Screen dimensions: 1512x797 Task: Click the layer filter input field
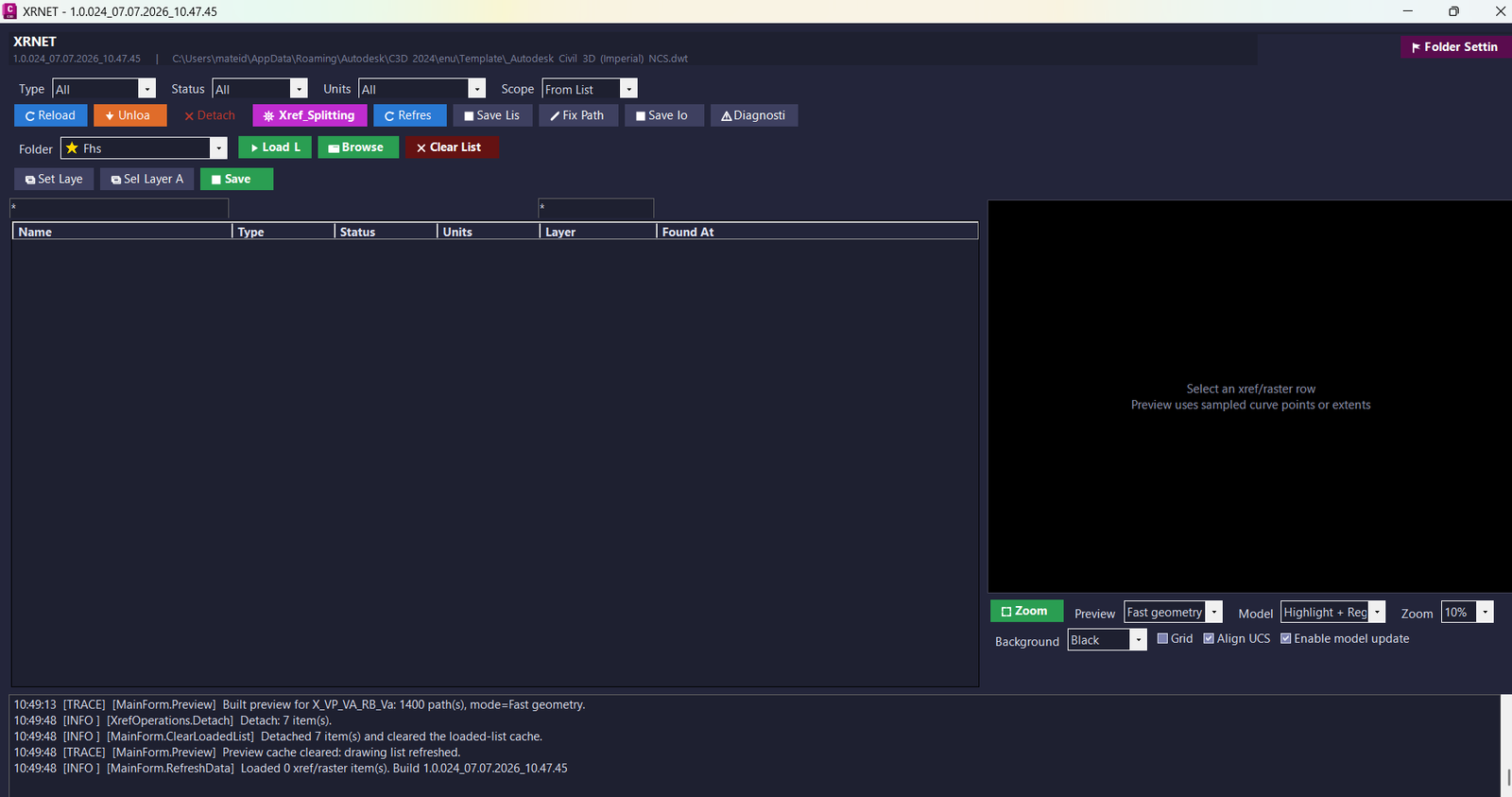[x=596, y=208]
